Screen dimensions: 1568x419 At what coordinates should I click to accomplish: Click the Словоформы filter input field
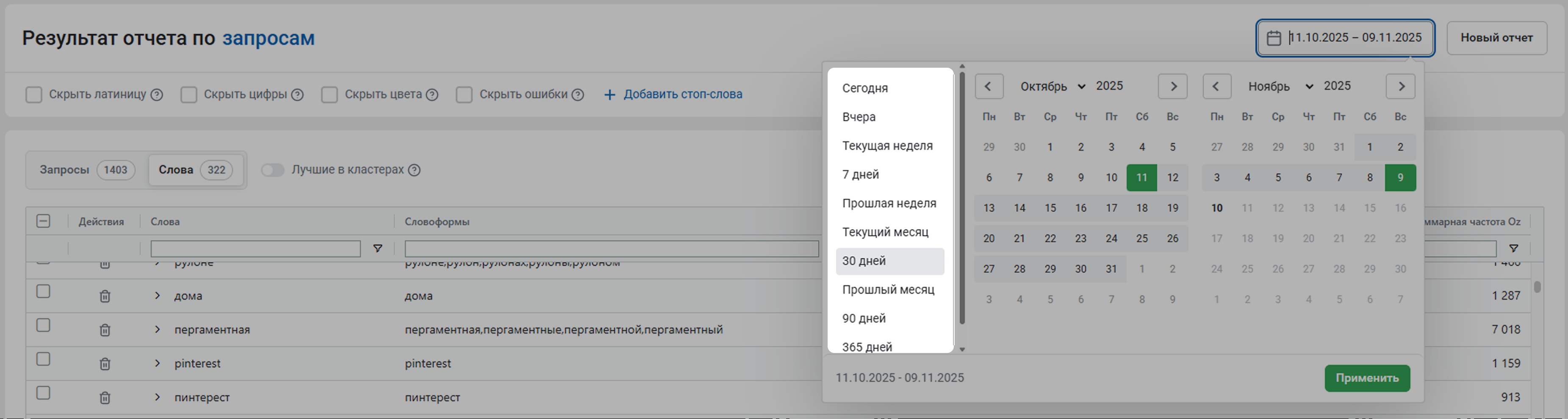611,249
